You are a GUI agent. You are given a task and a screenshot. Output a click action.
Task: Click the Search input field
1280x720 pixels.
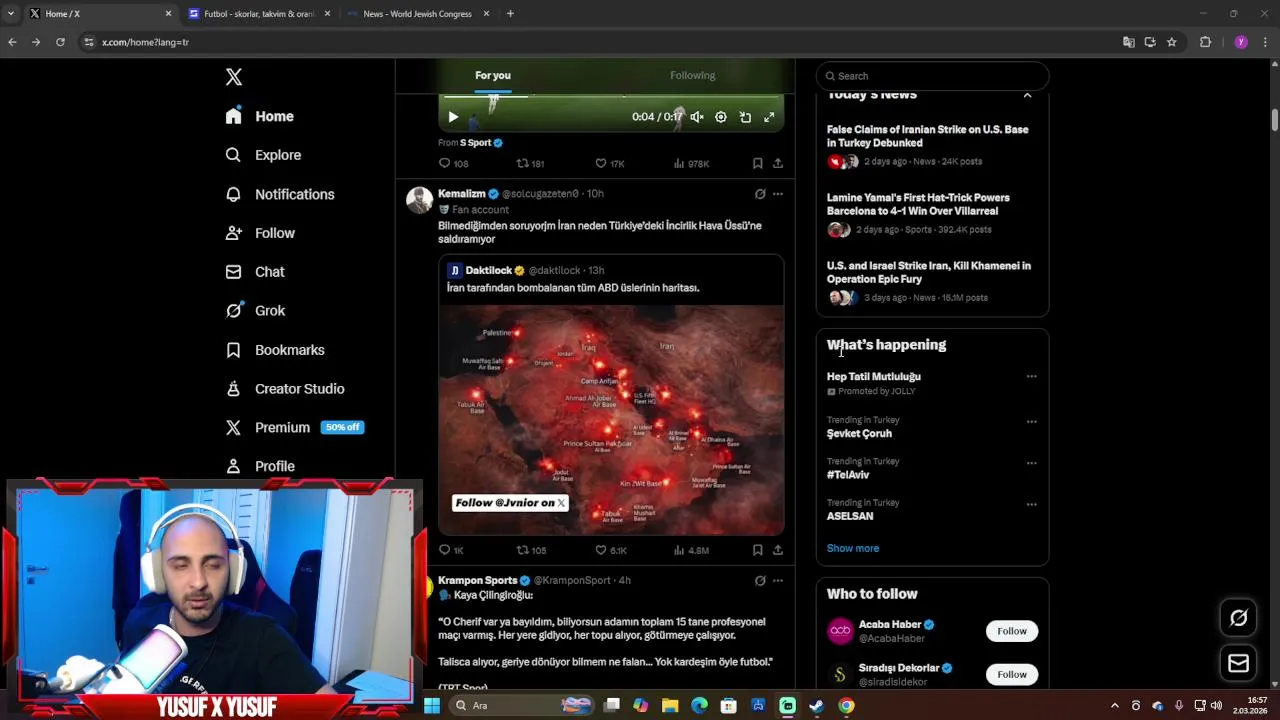(x=932, y=76)
